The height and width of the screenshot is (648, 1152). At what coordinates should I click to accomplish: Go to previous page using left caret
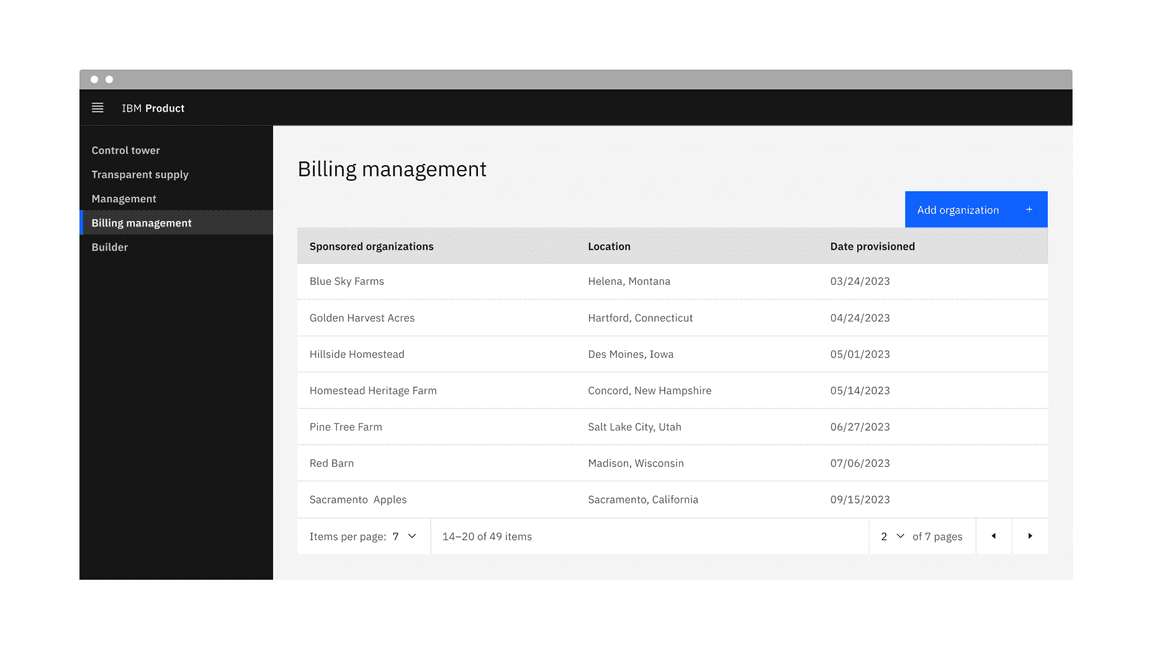tap(994, 536)
